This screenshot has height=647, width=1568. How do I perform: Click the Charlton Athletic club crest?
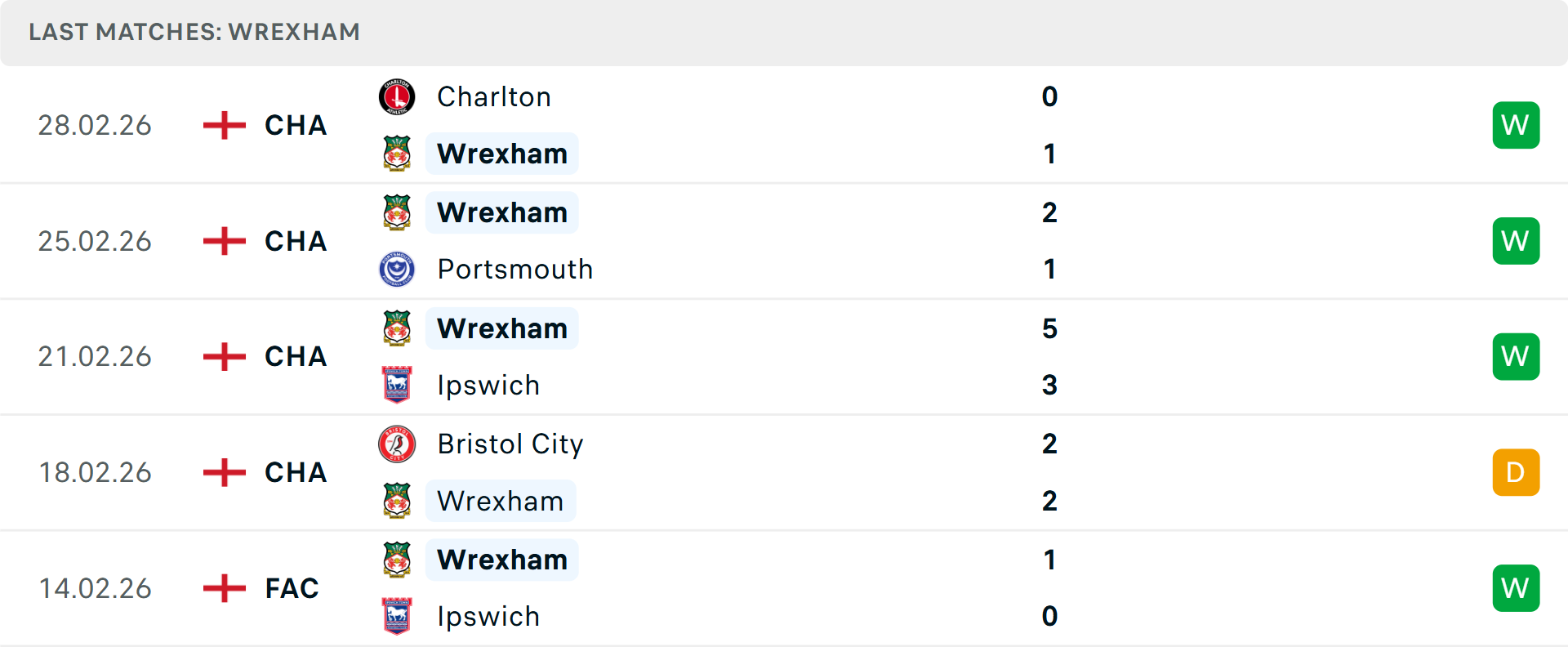pos(397,97)
